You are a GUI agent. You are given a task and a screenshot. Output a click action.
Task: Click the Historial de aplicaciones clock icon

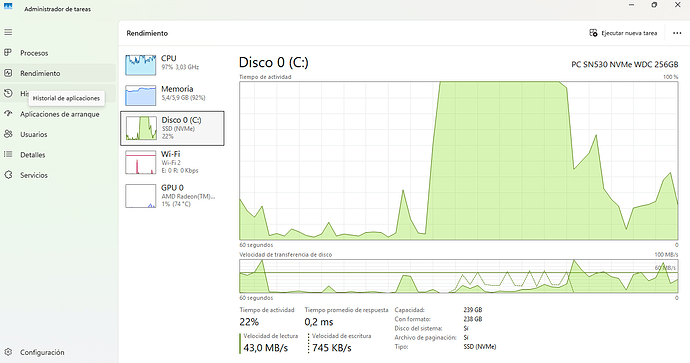pyautogui.click(x=8, y=93)
